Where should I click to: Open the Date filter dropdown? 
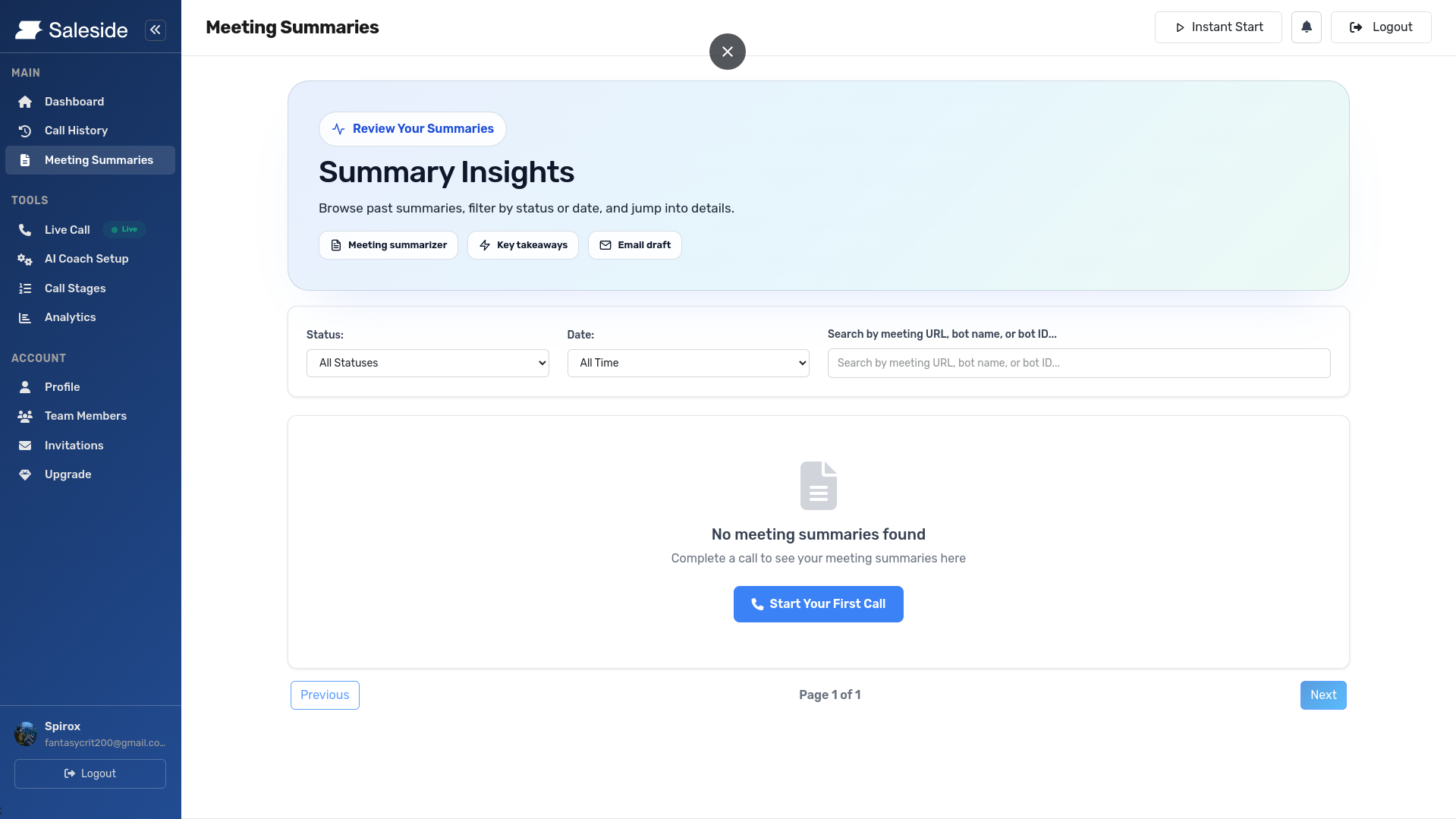pos(687,363)
